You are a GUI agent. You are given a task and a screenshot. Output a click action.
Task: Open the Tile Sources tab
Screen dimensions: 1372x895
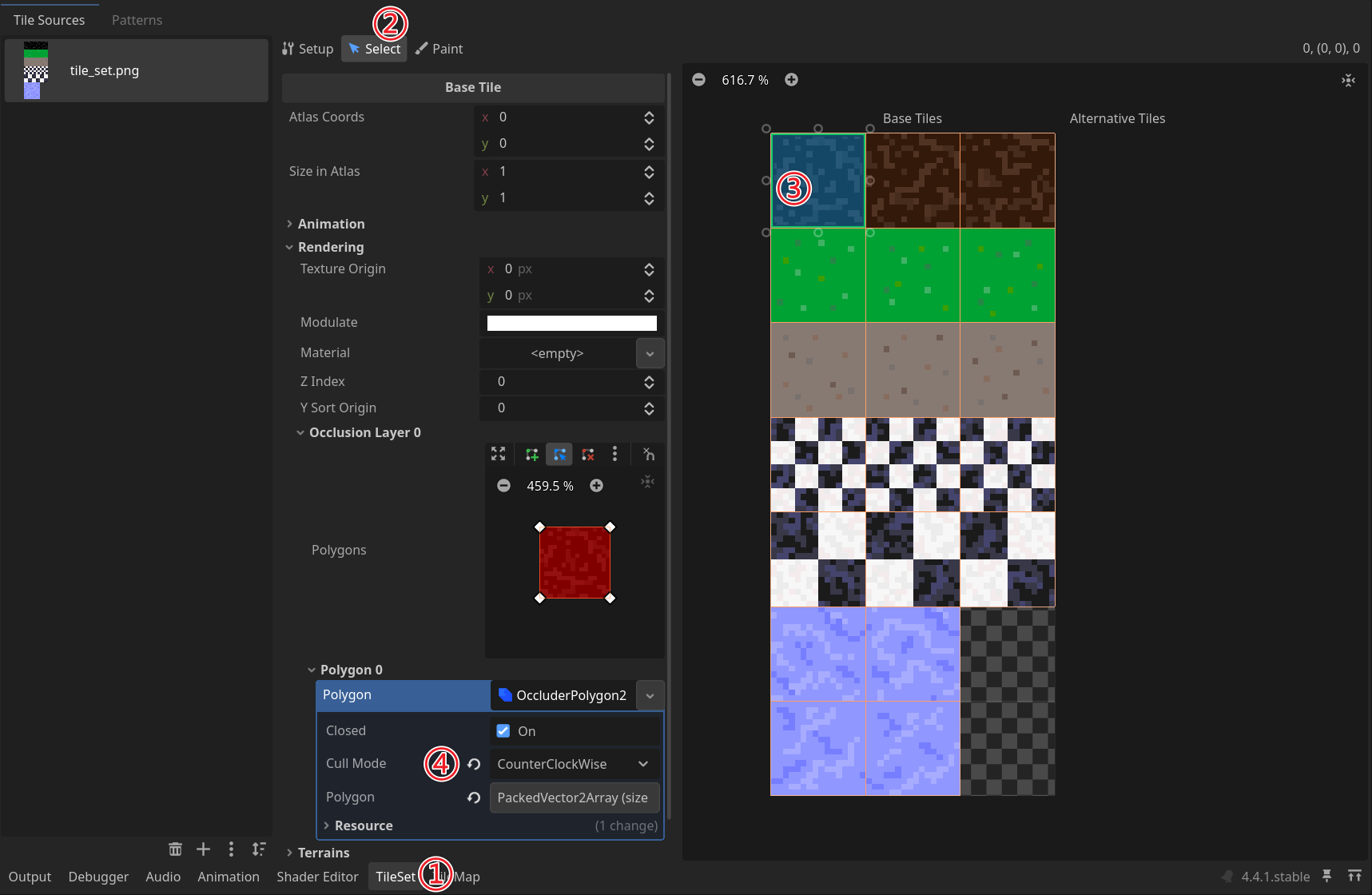pyautogui.click(x=49, y=20)
